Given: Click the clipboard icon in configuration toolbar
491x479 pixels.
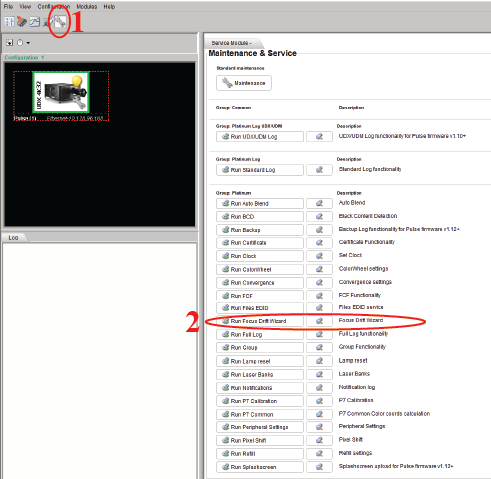Looking at the screenshot, I should (20, 43).
